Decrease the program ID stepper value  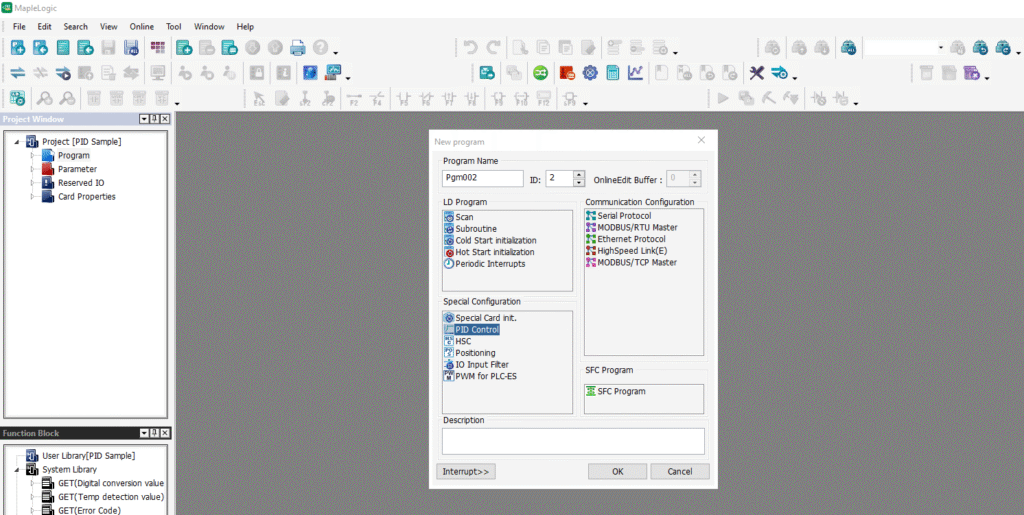[x=579, y=182]
